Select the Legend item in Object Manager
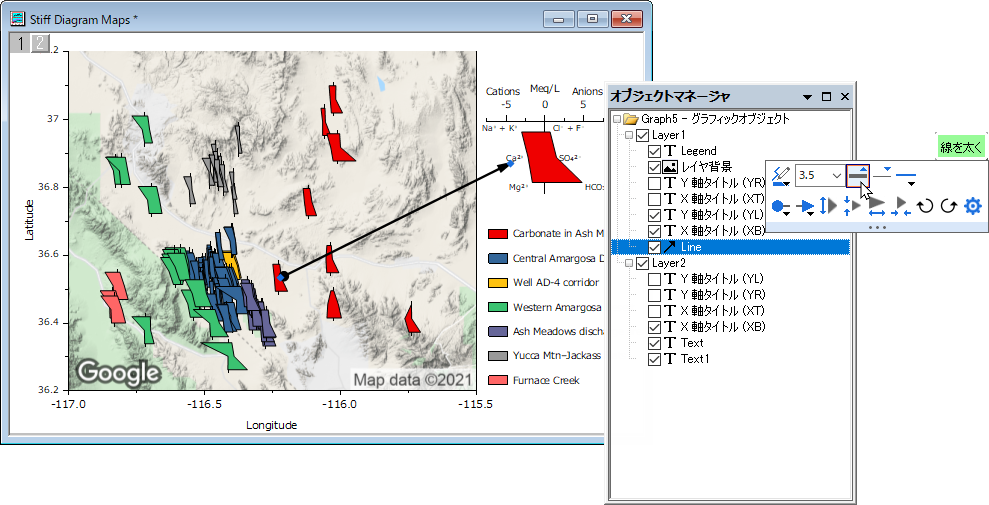 point(698,151)
